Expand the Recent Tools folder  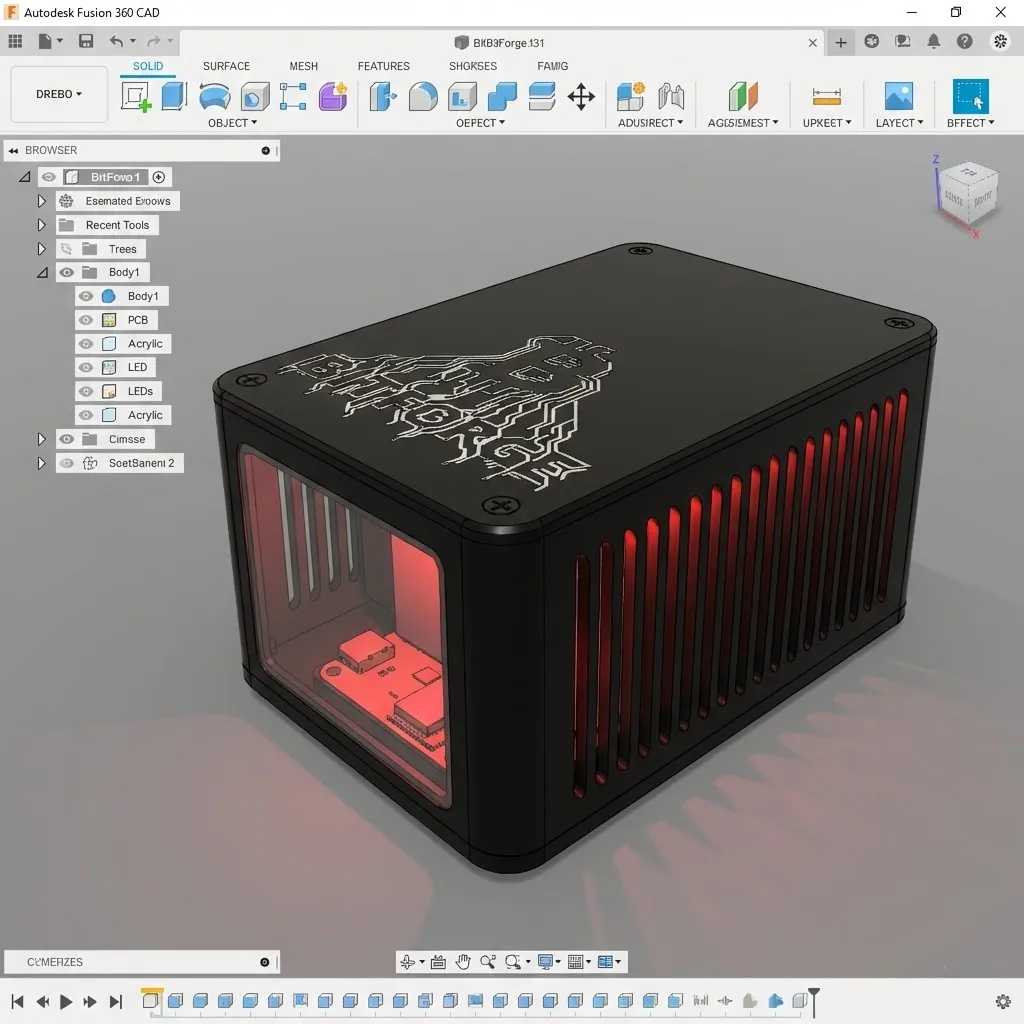click(x=40, y=224)
